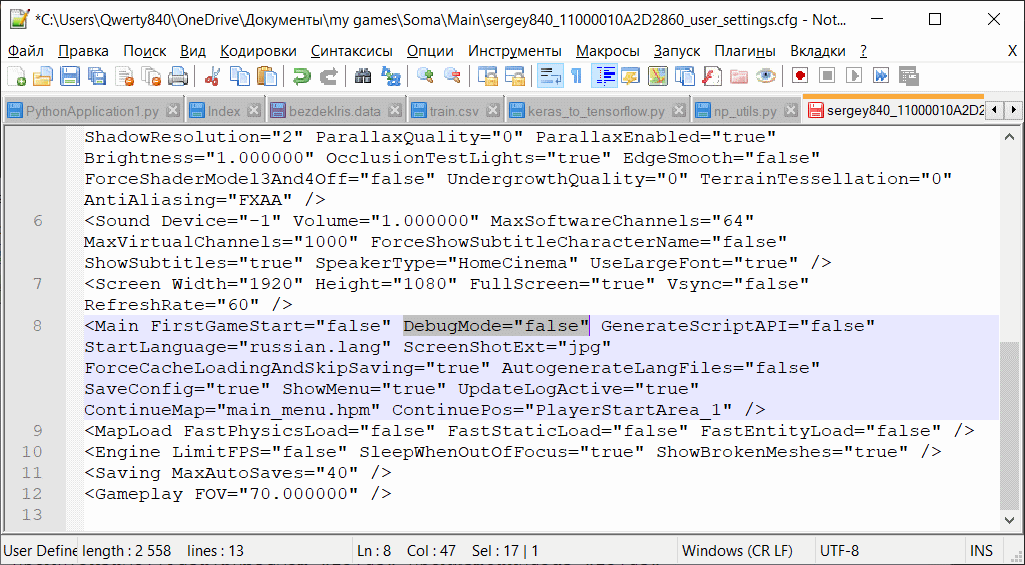Undo last edit with green arrow icon

(x=301, y=77)
